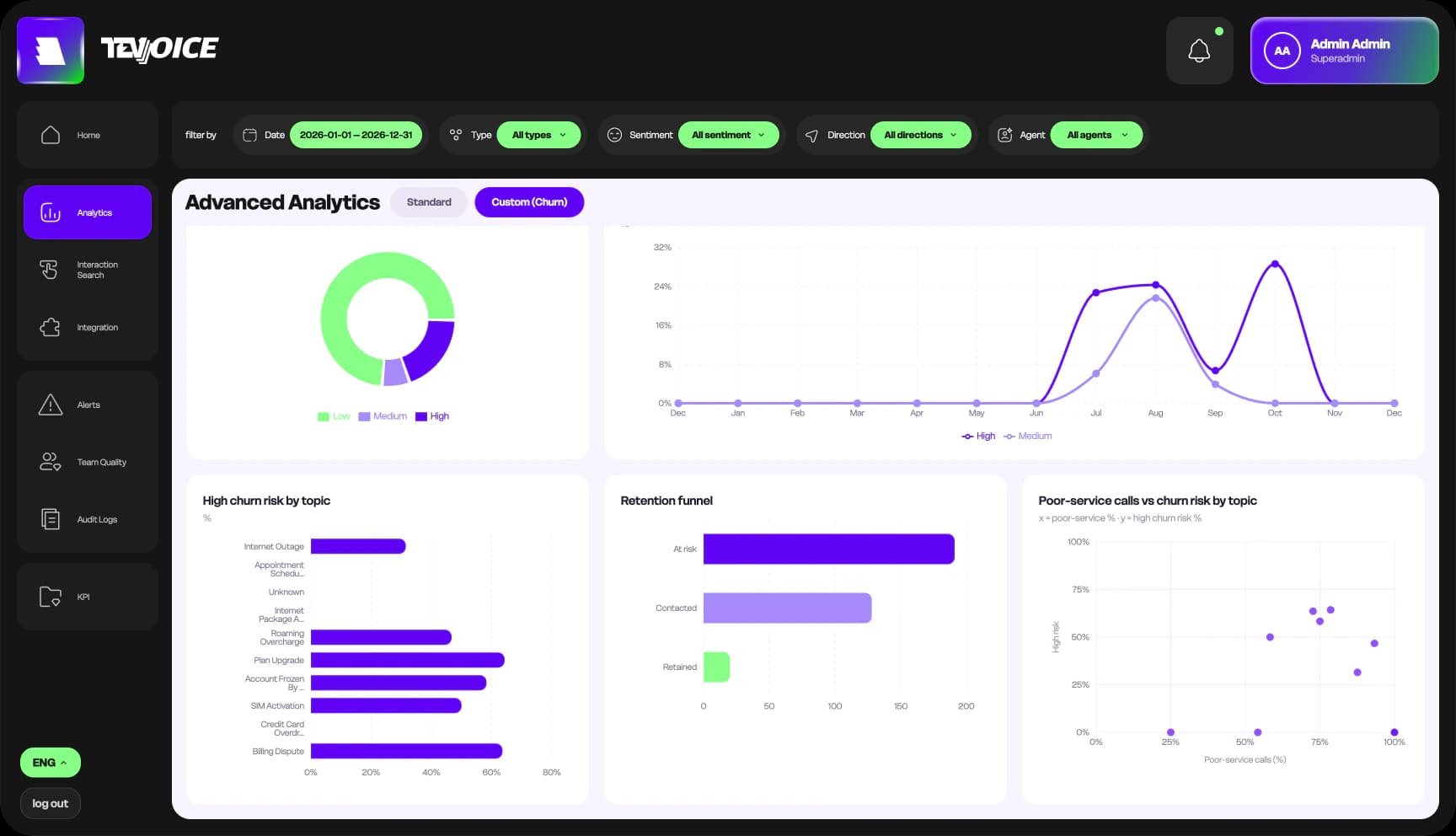Open the ENG language selector
The height and width of the screenshot is (836, 1456).
pyautogui.click(x=51, y=763)
